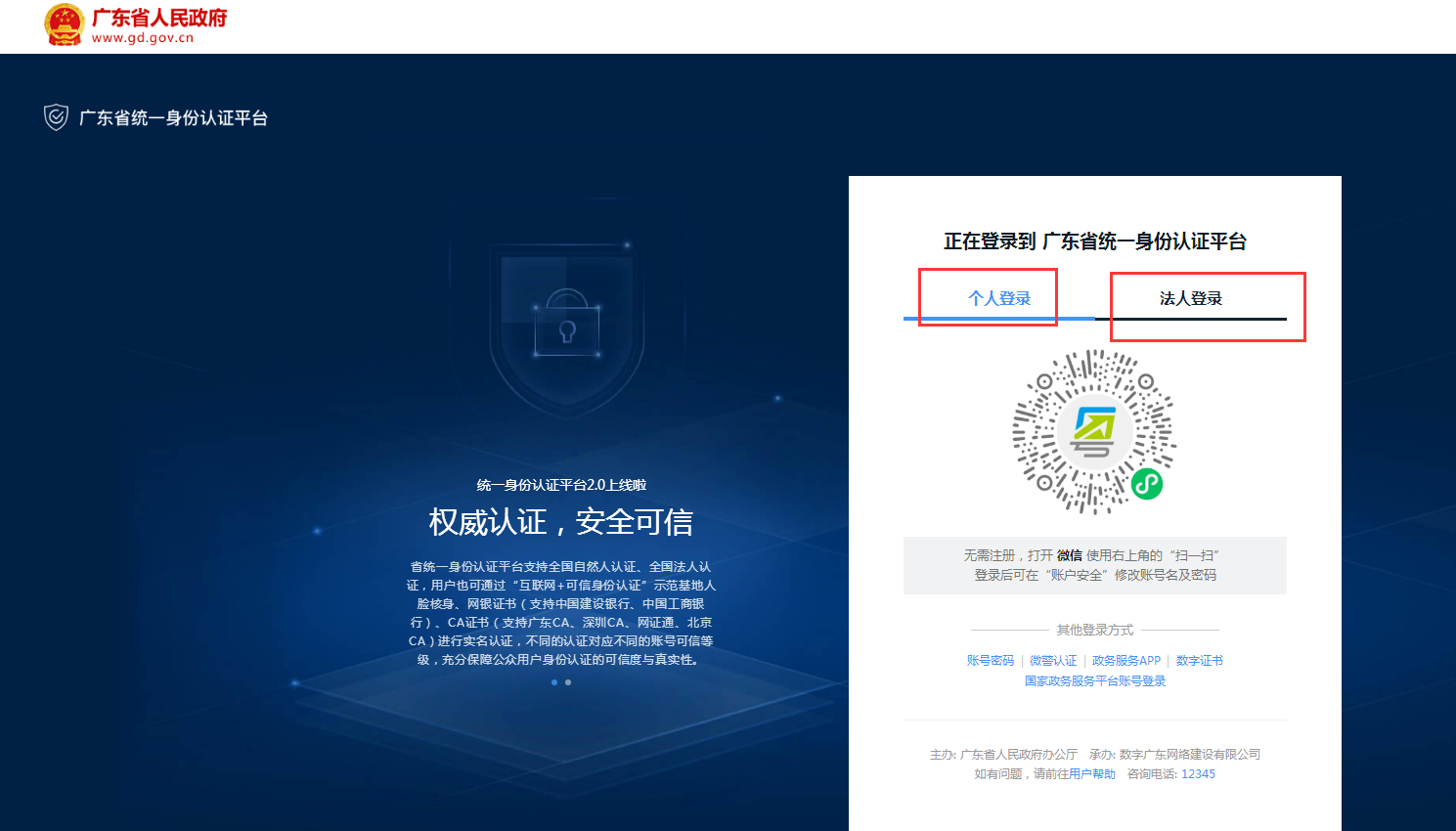Click the shield icon beside the platform title
The width and height of the screenshot is (1456, 831).
pos(56,117)
